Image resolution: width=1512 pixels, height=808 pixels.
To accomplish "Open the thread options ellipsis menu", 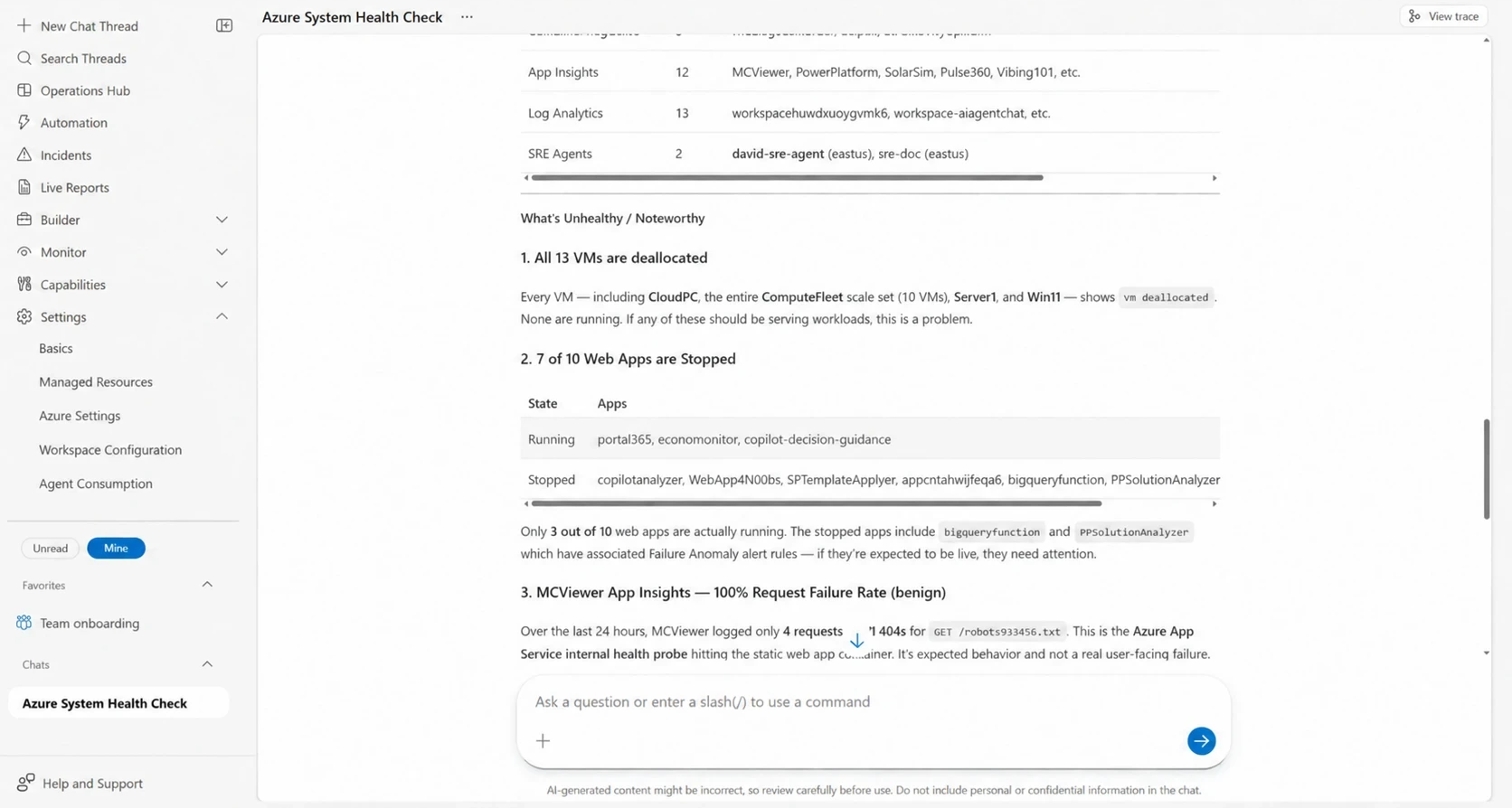I will [x=467, y=16].
